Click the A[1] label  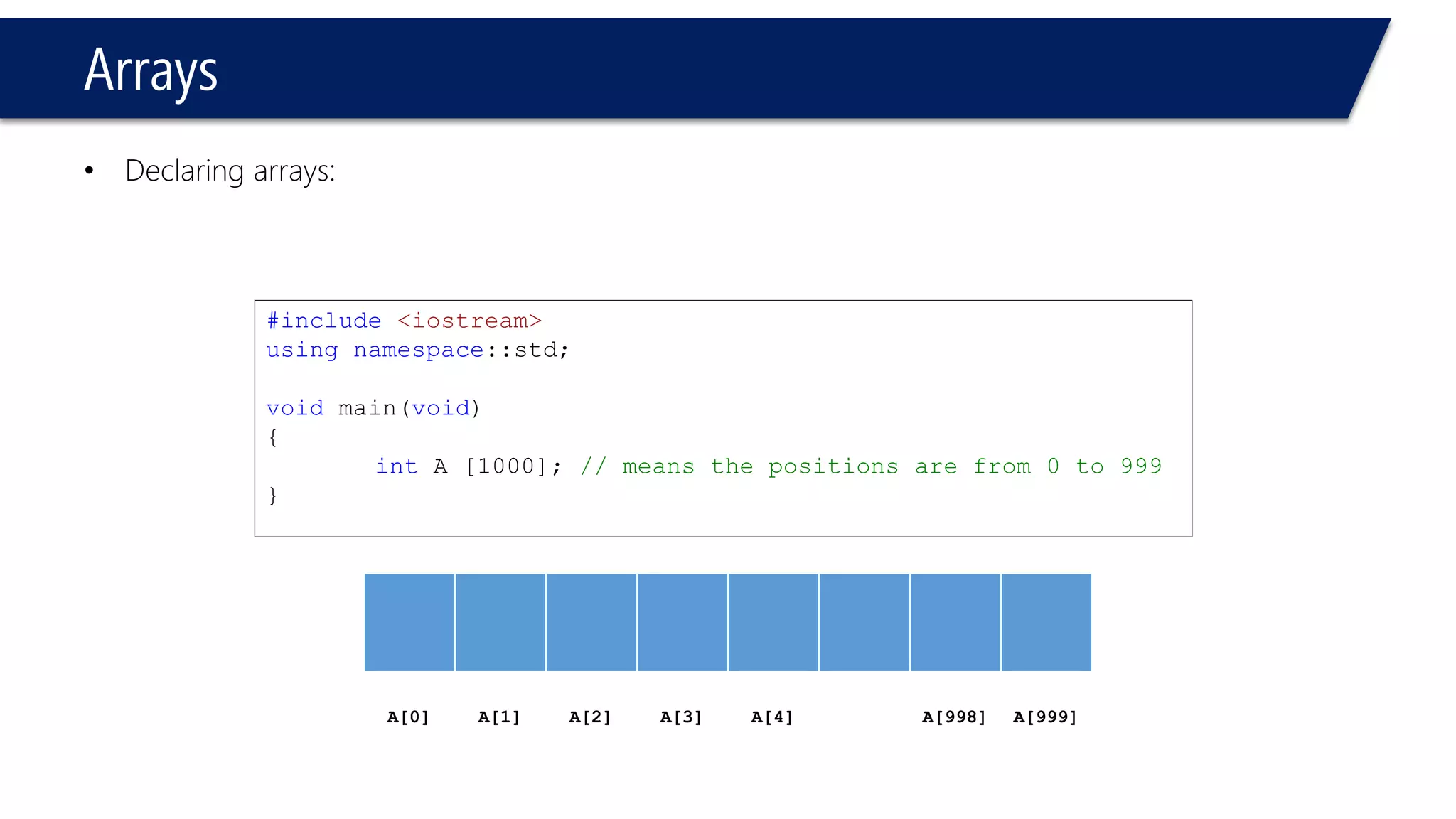point(499,717)
